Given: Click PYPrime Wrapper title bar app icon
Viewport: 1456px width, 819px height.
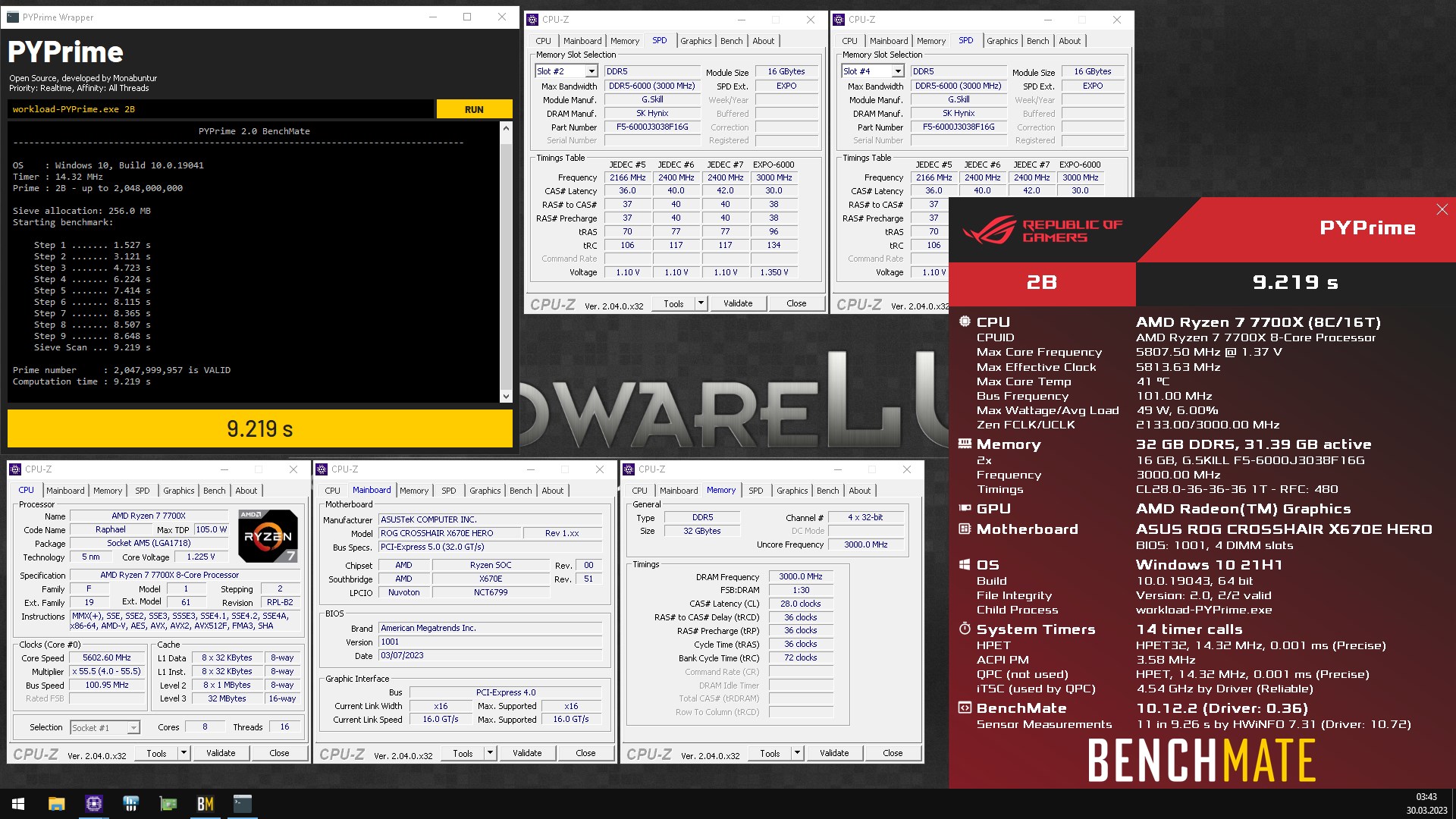Looking at the screenshot, I should [x=13, y=17].
